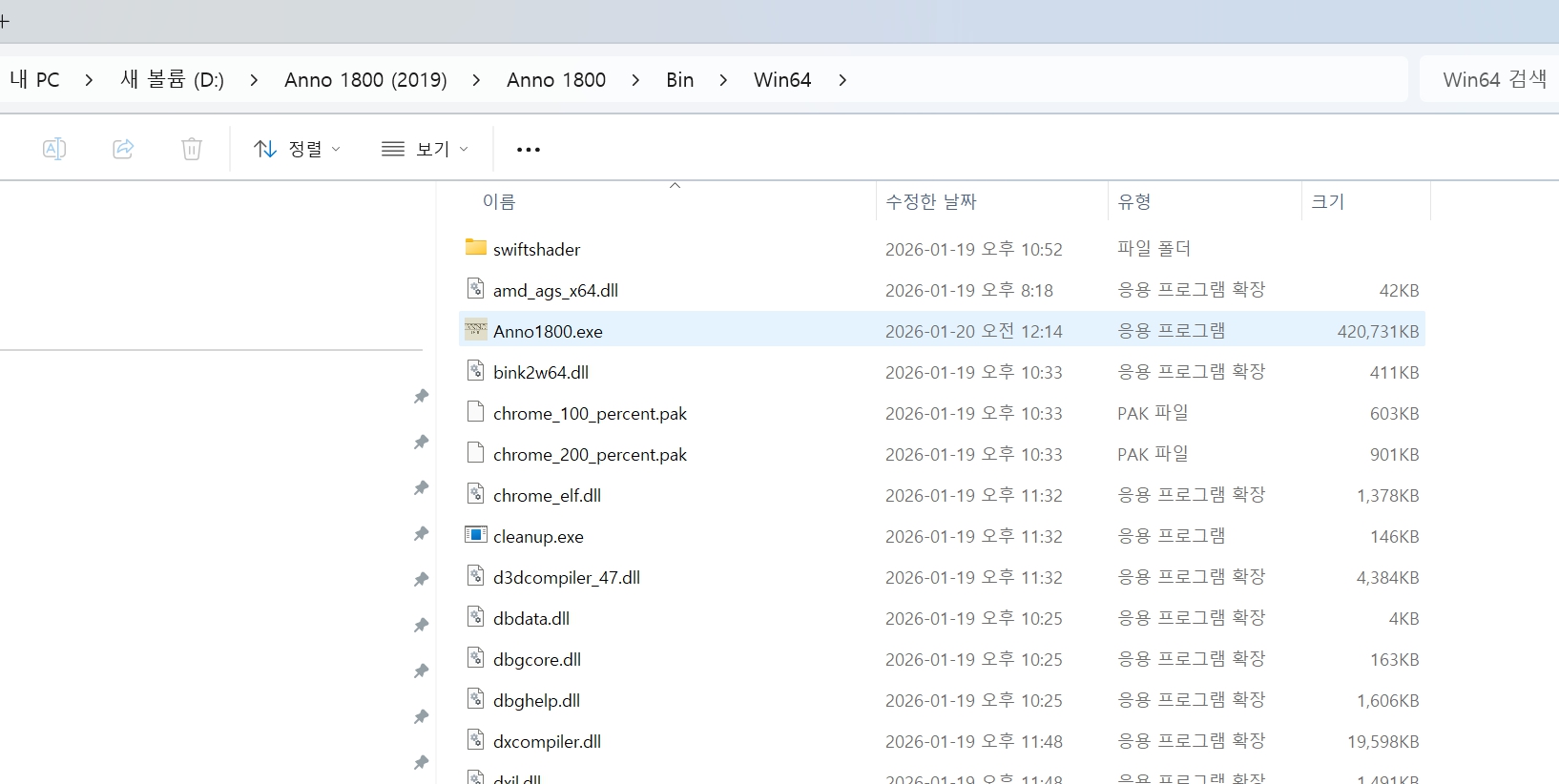Click the Rename icon in toolbar
This screenshot has width=1559, height=784.
click(54, 149)
